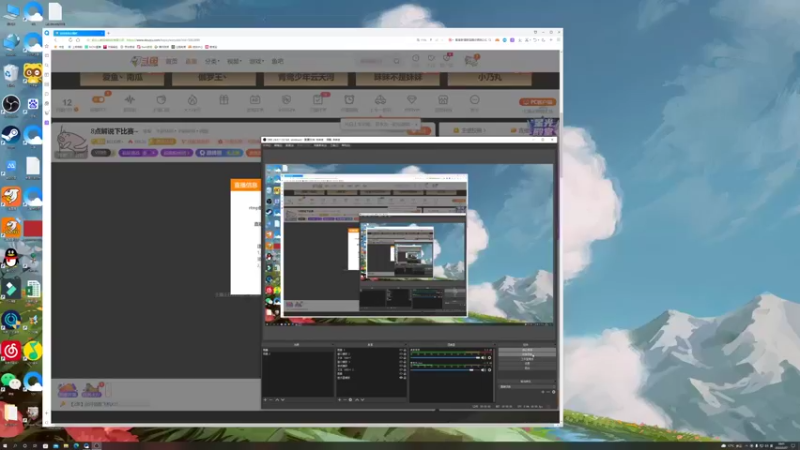Open Douyu follow heart icon

(x=431, y=58)
